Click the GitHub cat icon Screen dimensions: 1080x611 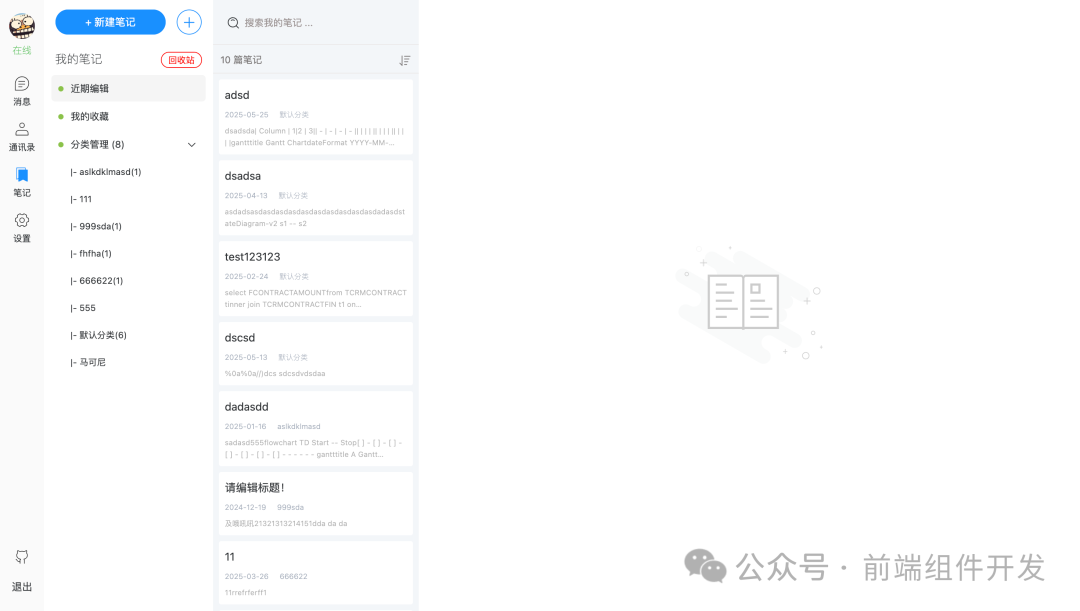pyautogui.click(x=22, y=557)
